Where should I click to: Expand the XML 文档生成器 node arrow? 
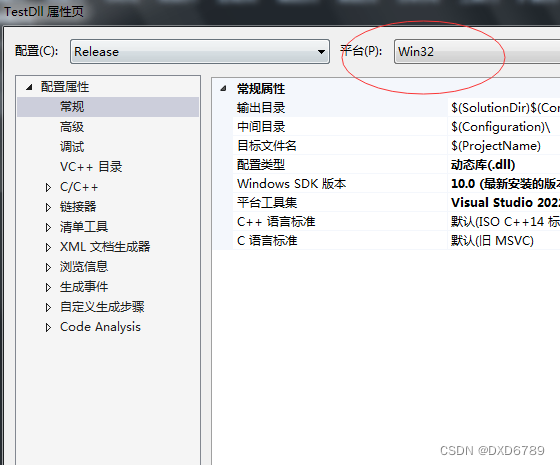(48, 247)
